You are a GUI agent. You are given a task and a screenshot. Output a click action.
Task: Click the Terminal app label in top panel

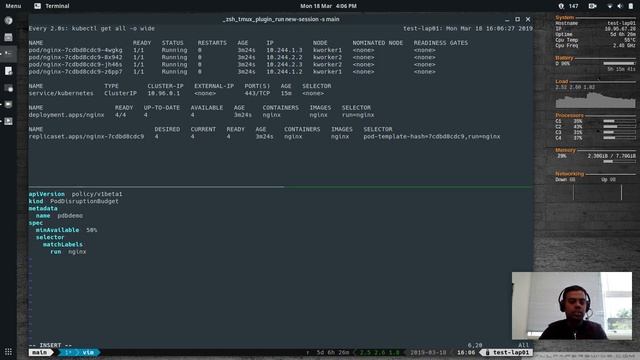[57, 6]
